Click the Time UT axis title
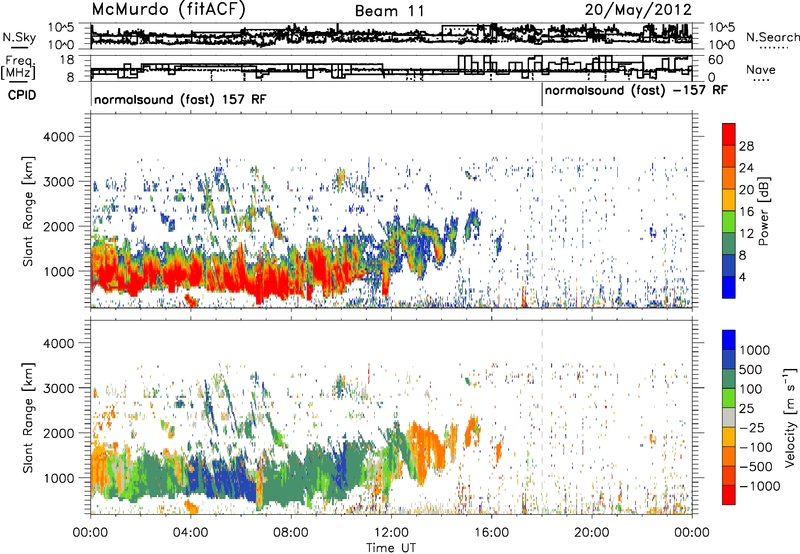800x554 pixels. (391, 547)
